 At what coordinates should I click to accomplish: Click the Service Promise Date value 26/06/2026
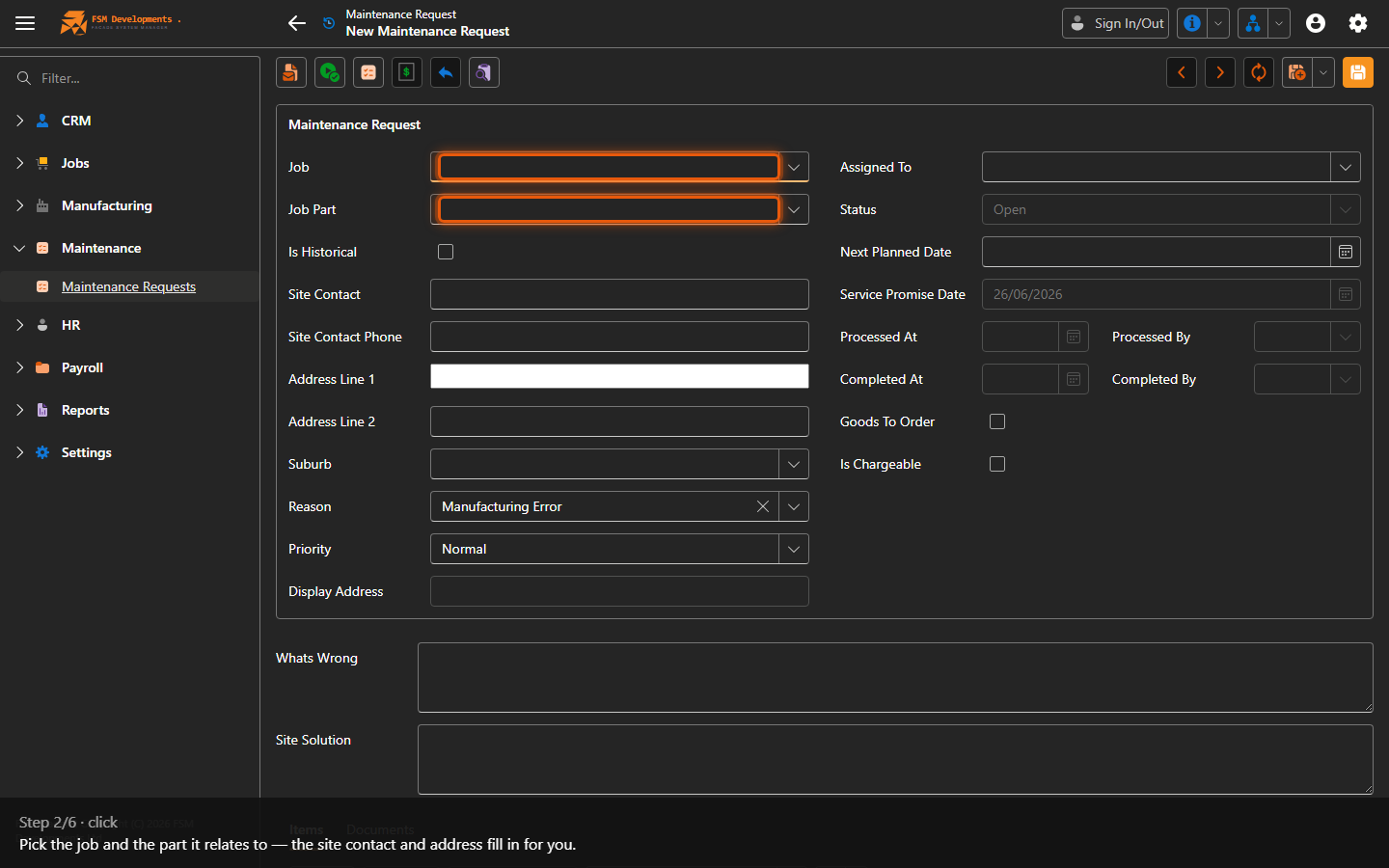1028,294
